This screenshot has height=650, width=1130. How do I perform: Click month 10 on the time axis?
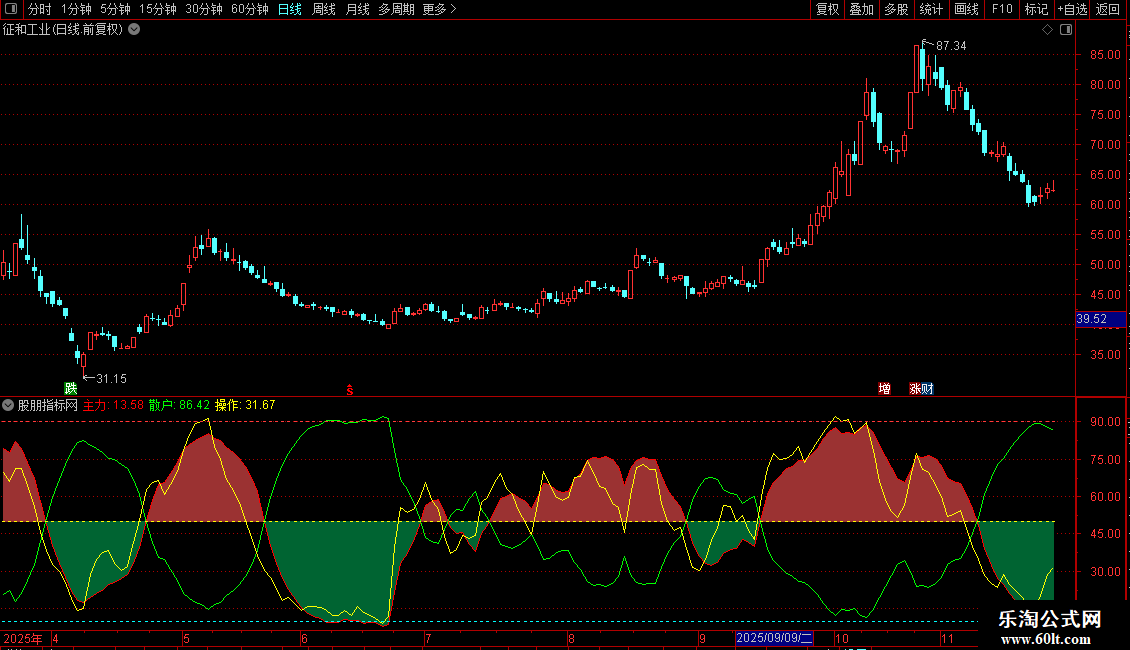pyautogui.click(x=842, y=638)
